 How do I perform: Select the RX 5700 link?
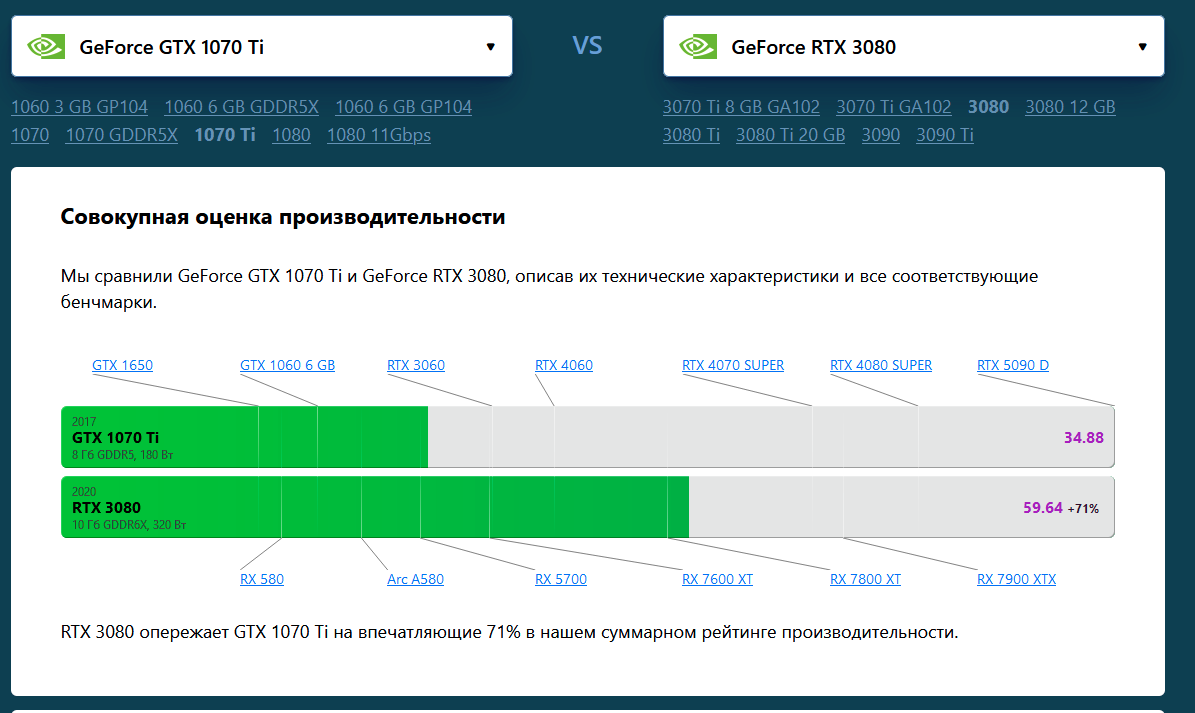(560, 579)
